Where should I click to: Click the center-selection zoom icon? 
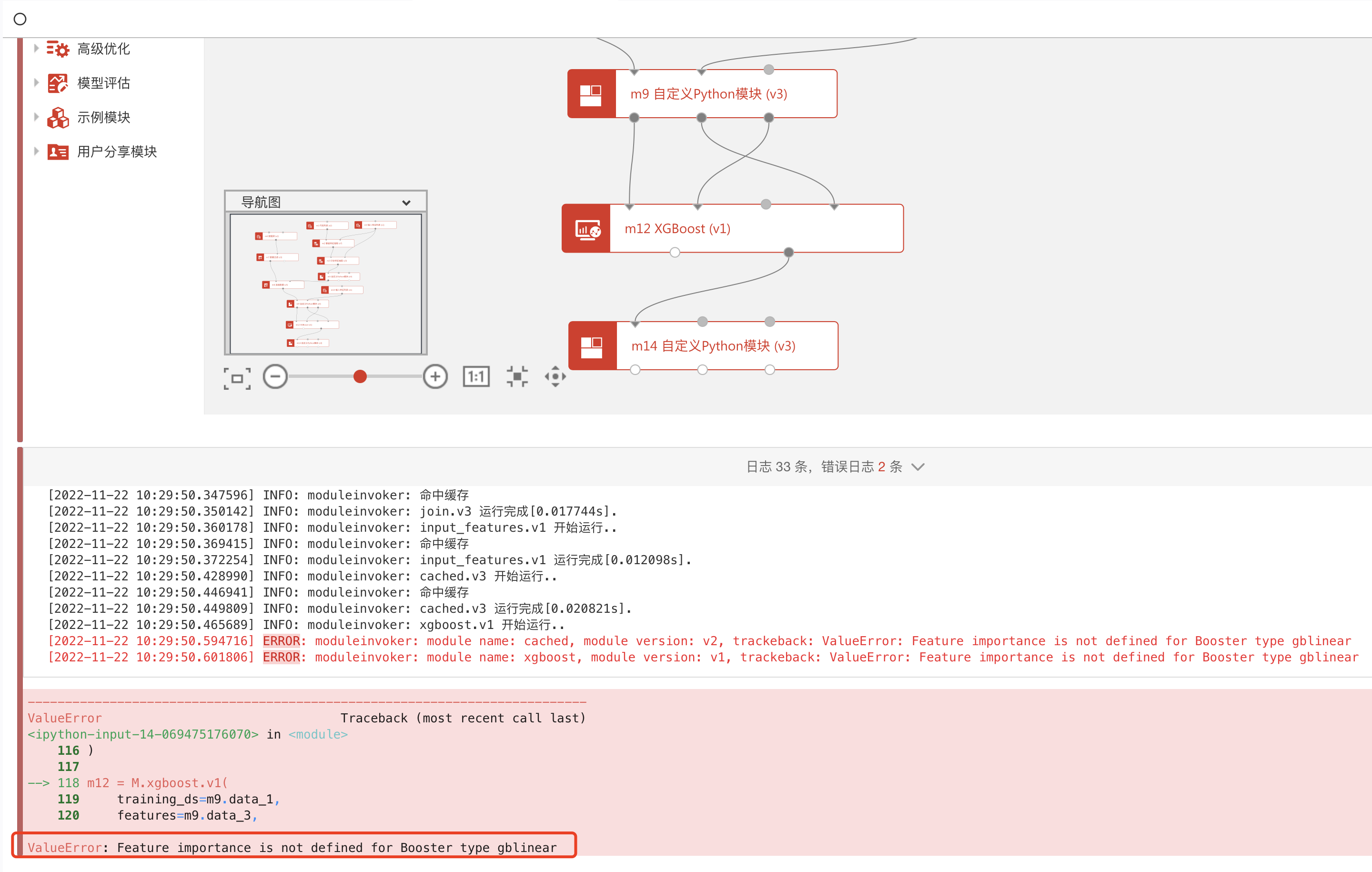[517, 377]
